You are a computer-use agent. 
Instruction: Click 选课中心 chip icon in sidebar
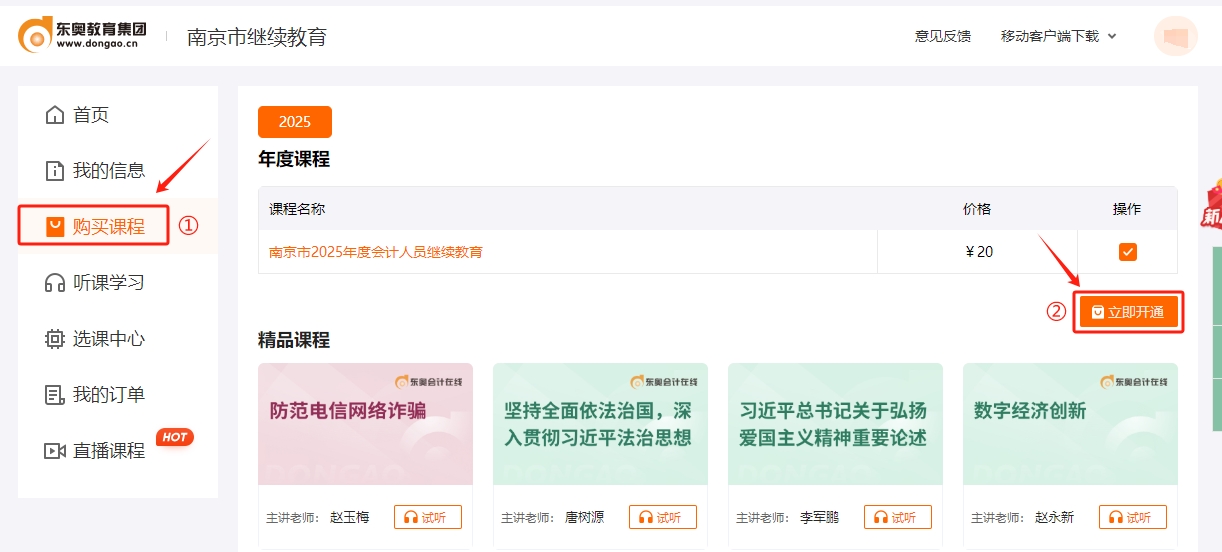55,339
